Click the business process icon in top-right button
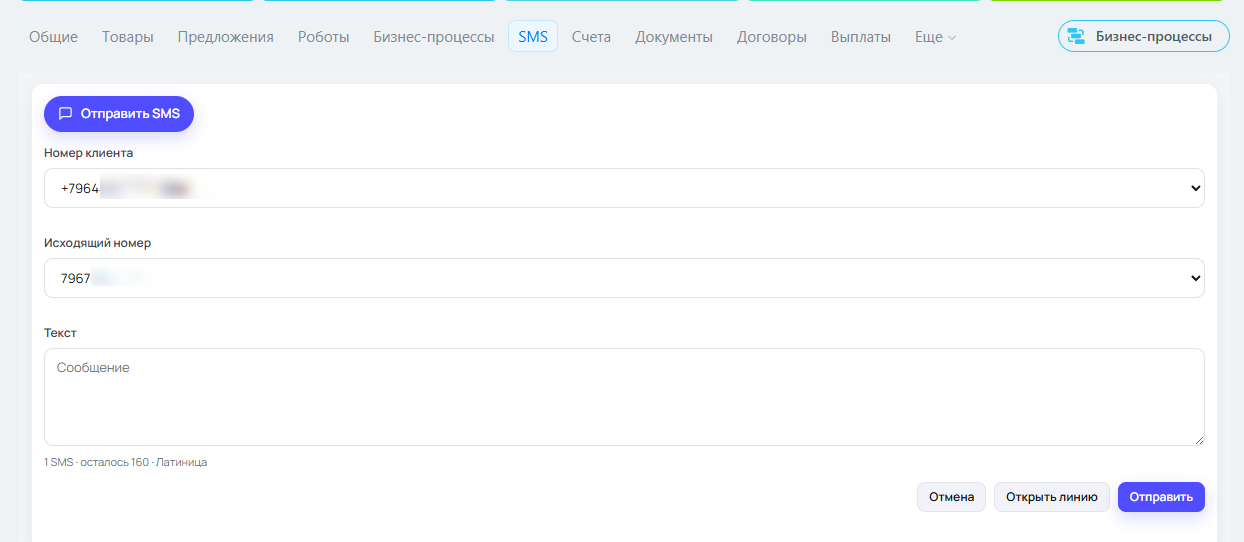Viewport: 1244px width, 542px height. click(x=1076, y=36)
